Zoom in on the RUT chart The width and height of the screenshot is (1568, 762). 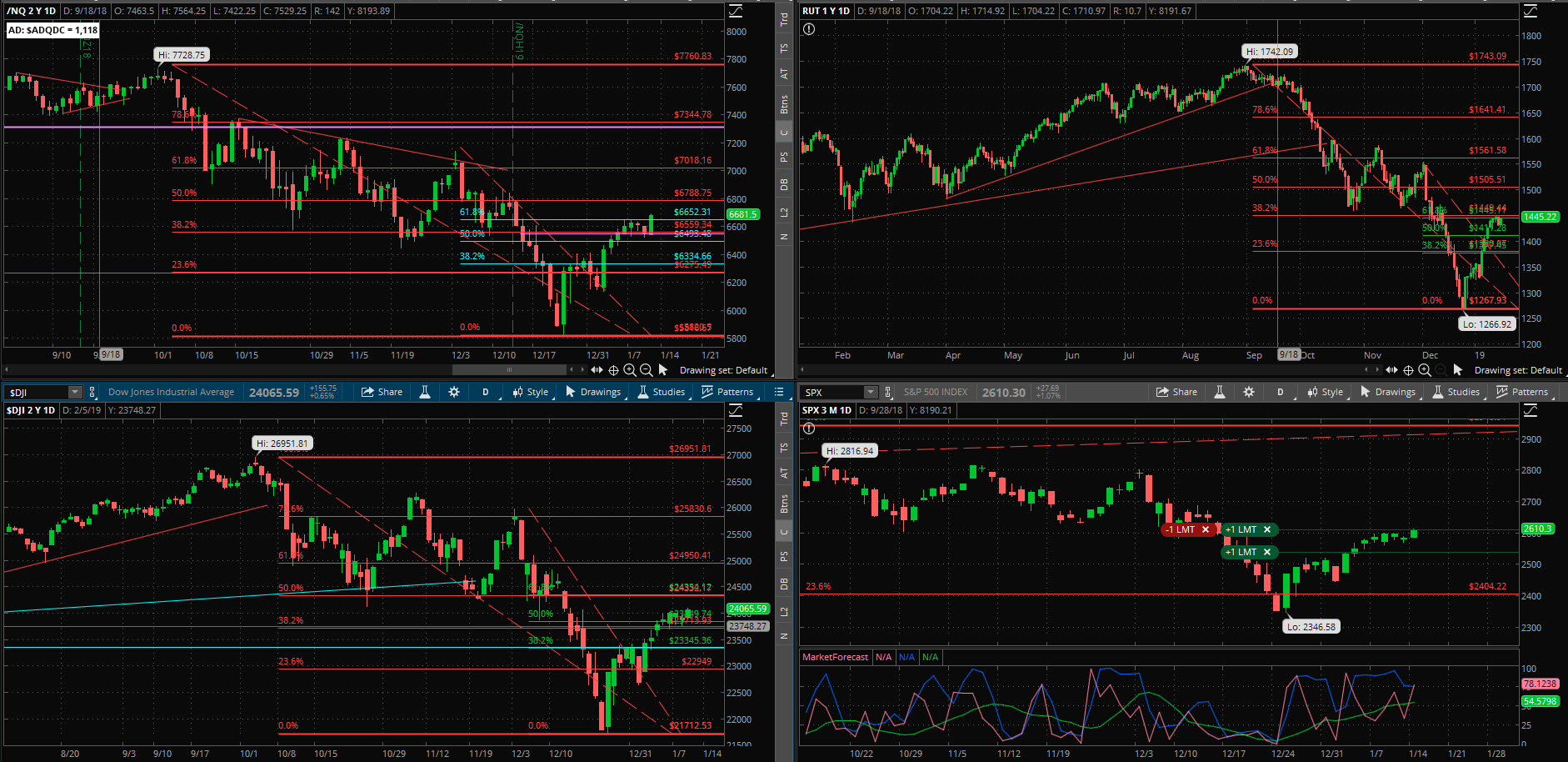[1425, 369]
